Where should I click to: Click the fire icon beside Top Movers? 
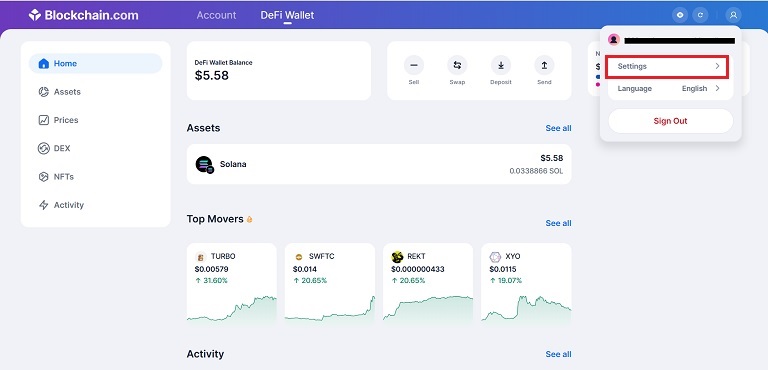pyautogui.click(x=249, y=220)
